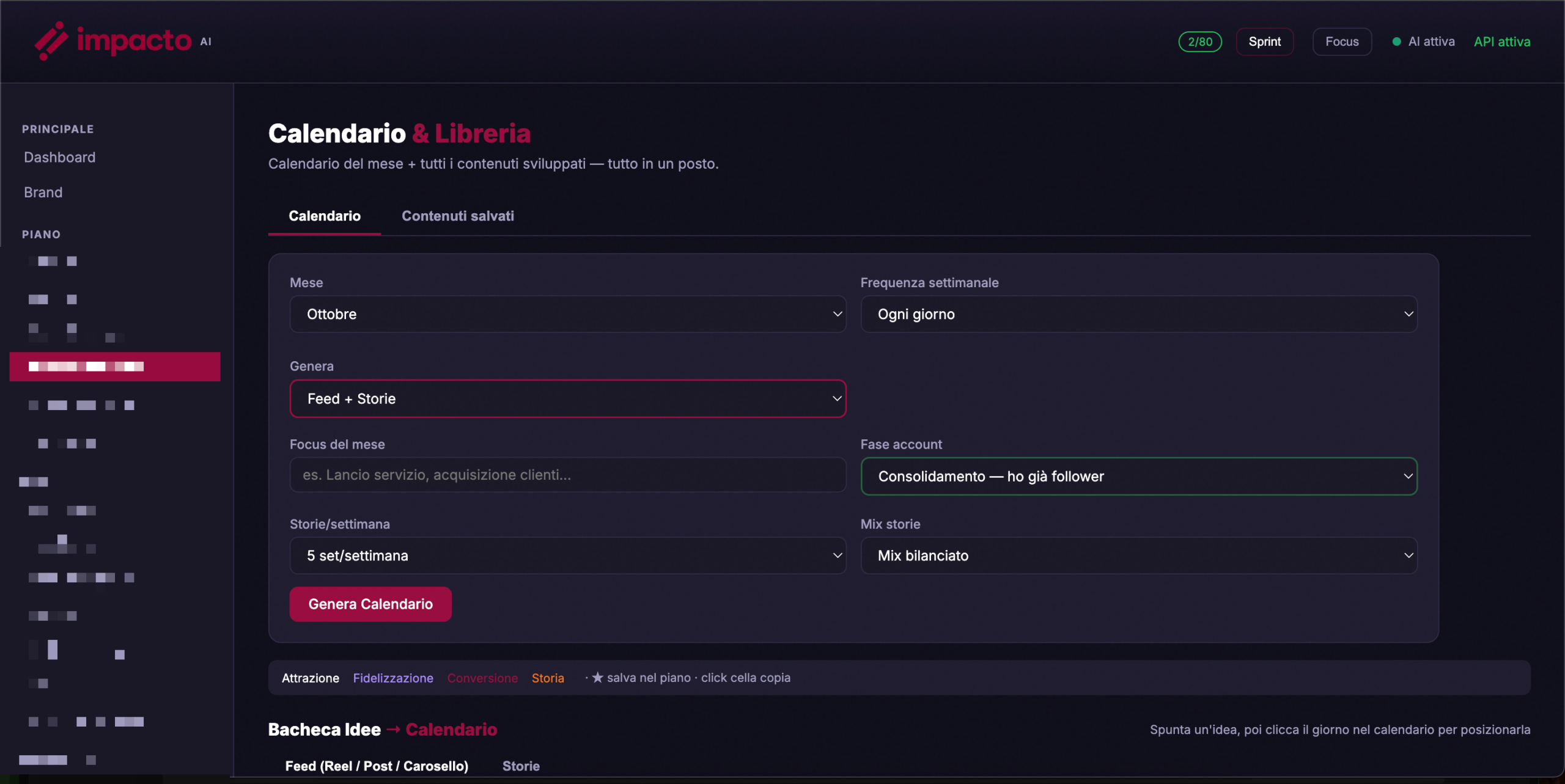This screenshot has width=1565, height=784.
Task: Click the star icon in the legend bar
Action: point(597,678)
